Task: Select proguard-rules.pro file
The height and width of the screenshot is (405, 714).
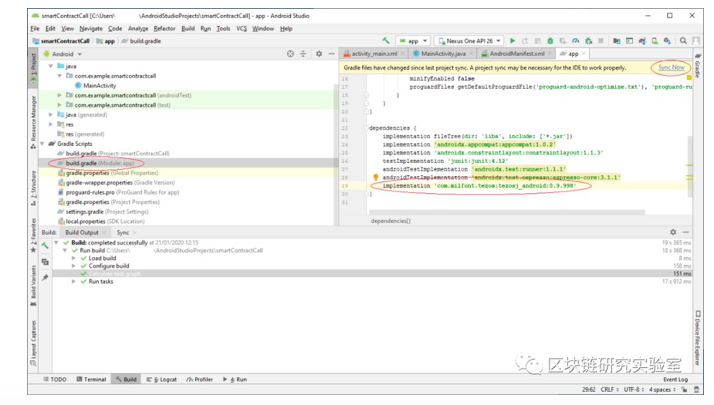Action: [118, 192]
